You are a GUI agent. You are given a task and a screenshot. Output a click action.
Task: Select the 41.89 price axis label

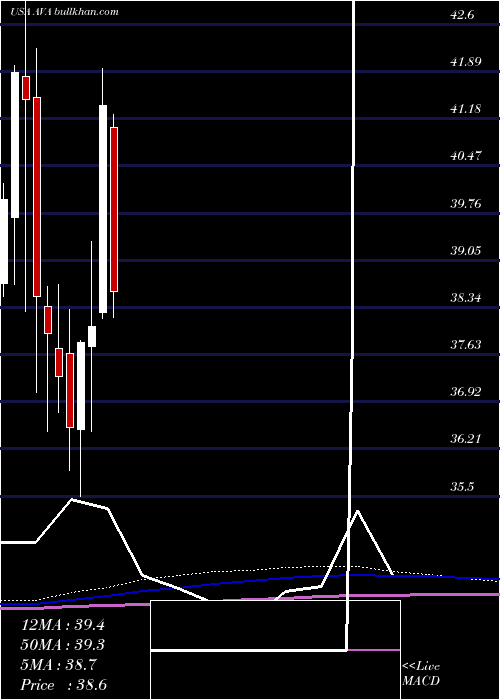click(466, 62)
